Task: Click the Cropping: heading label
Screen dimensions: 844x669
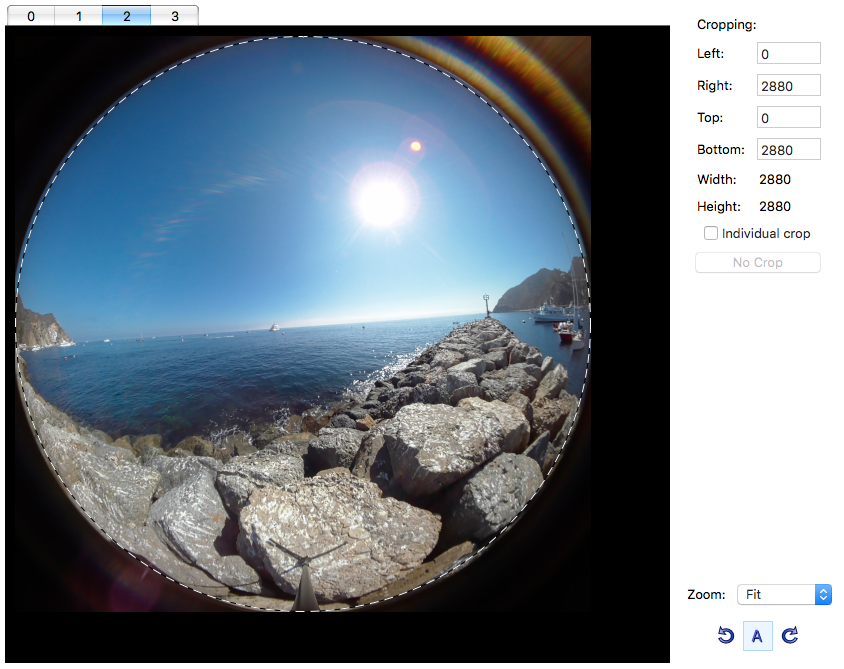Action: pyautogui.click(x=726, y=25)
